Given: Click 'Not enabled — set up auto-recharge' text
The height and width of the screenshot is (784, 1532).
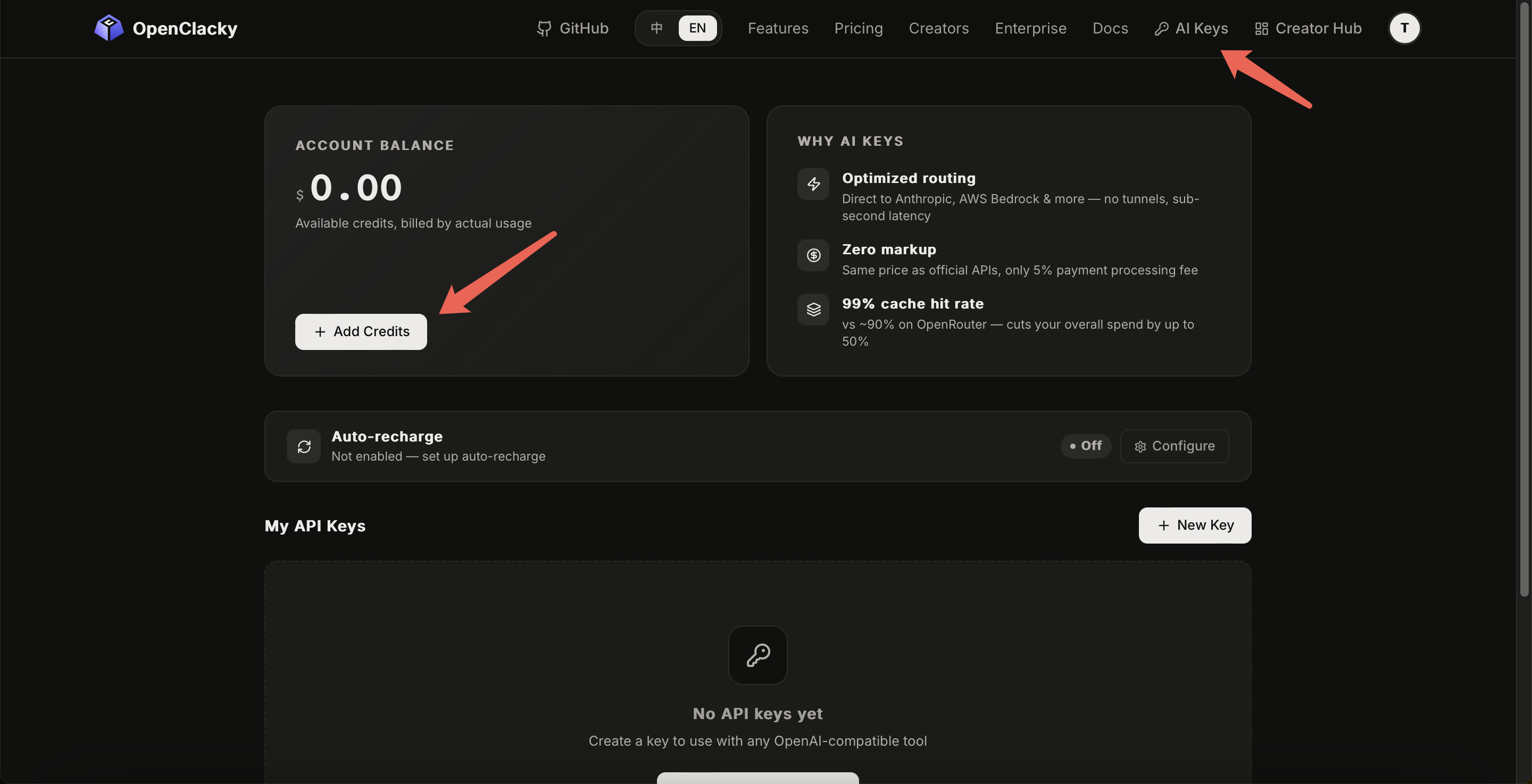Looking at the screenshot, I should [438, 456].
